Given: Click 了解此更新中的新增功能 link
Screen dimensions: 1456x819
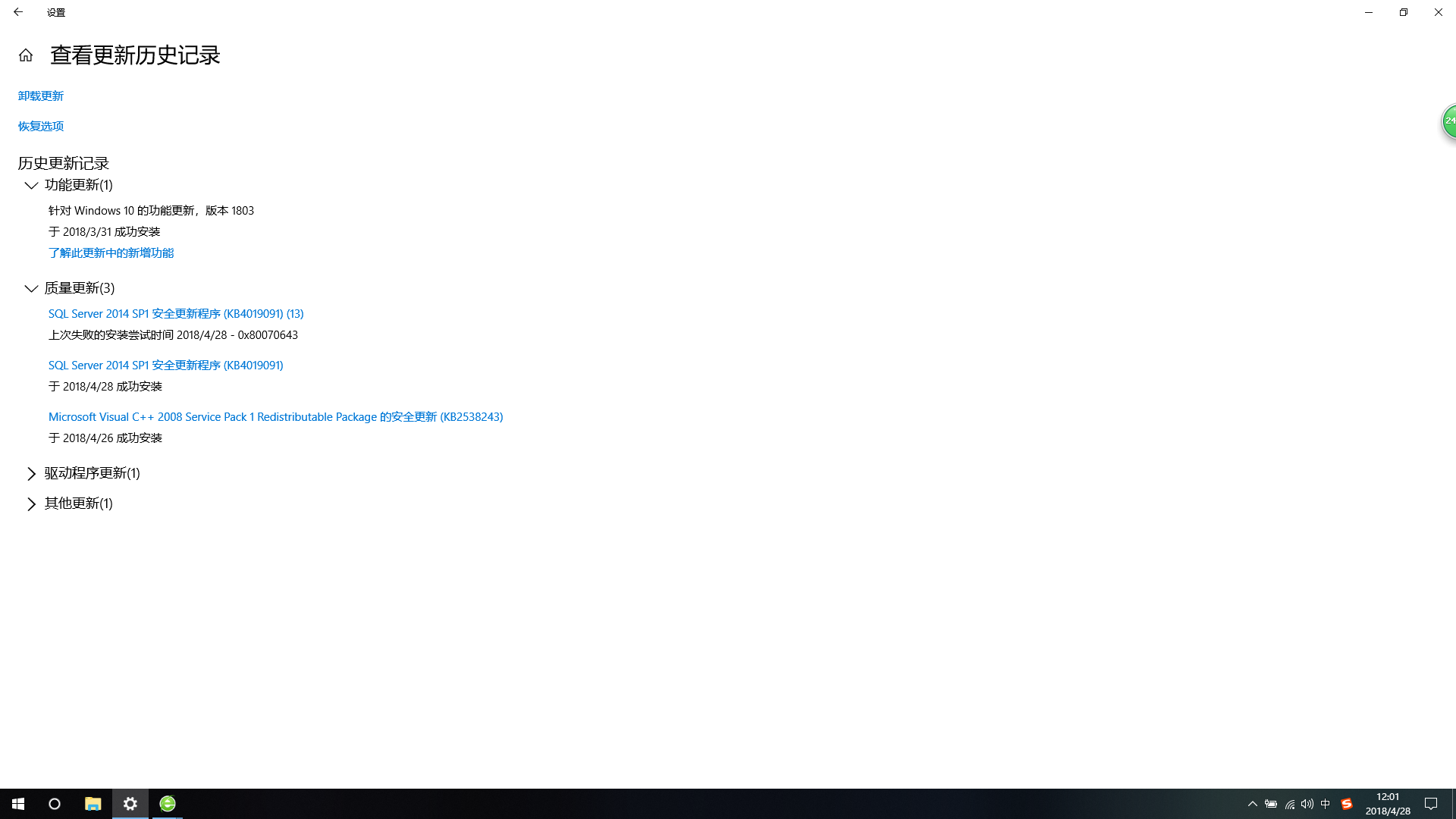Looking at the screenshot, I should pos(111,253).
